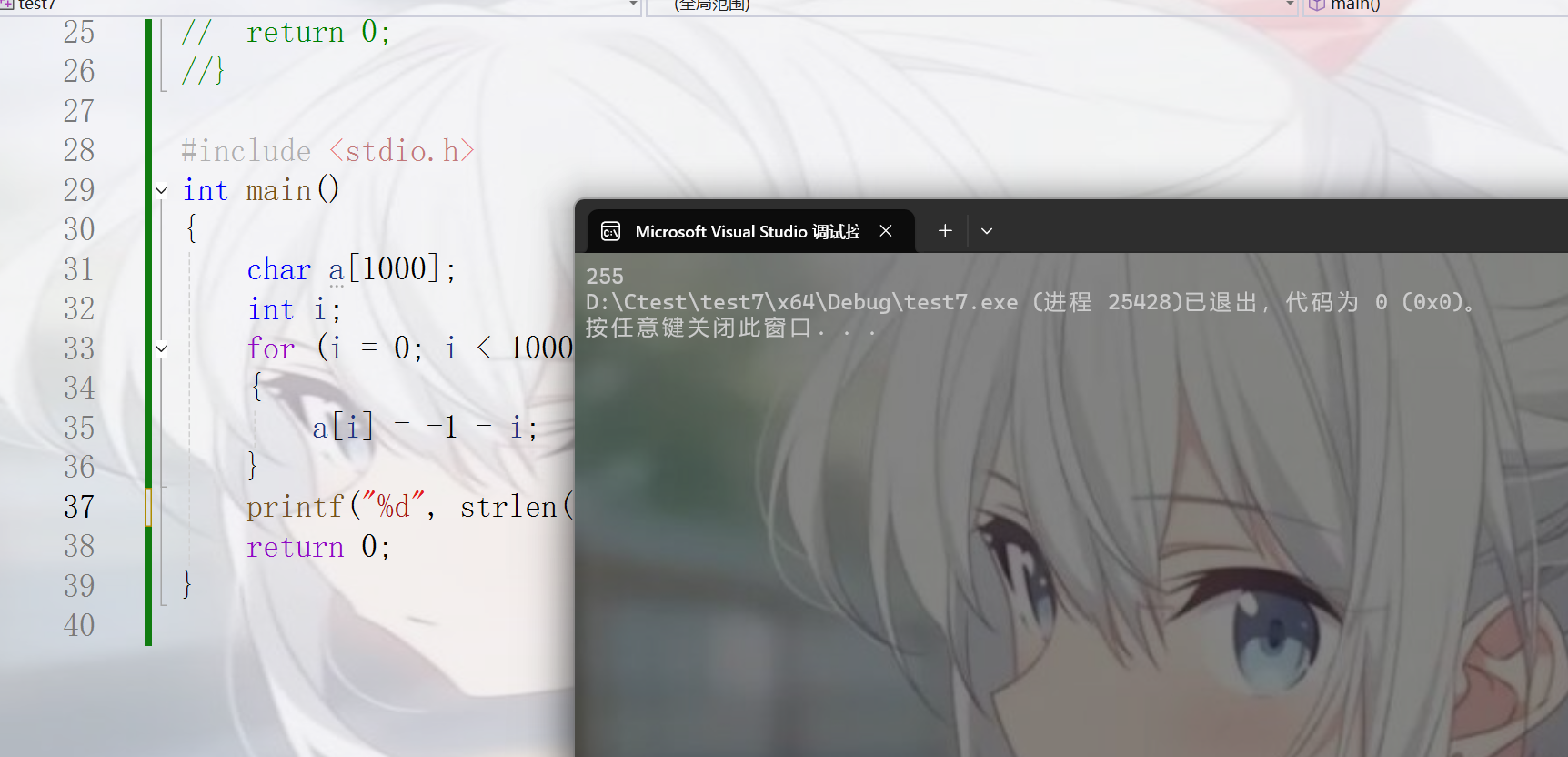Collapse the for loop at line 33
Screen dimensions: 1568x757
[x=161, y=348]
